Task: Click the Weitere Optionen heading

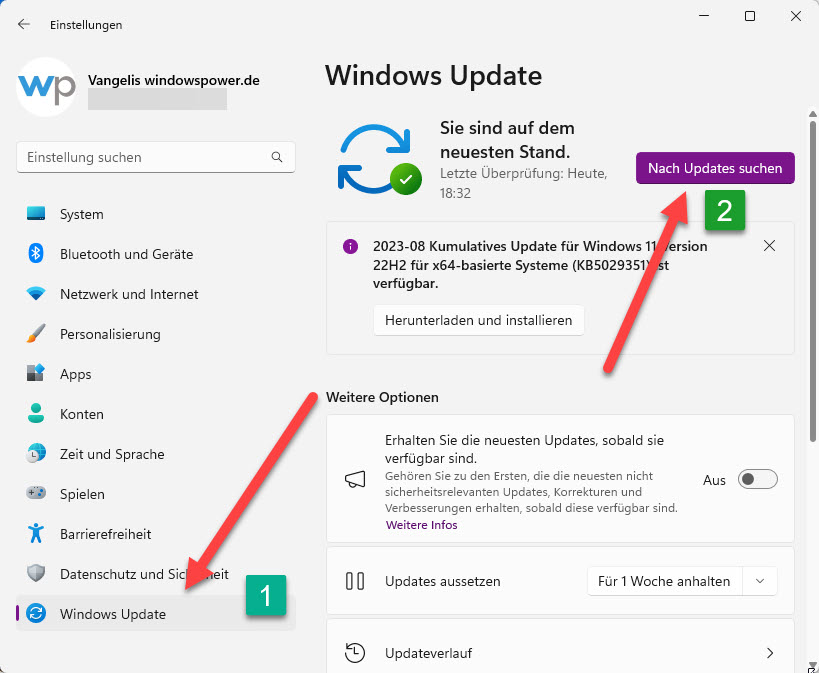Action: [382, 397]
